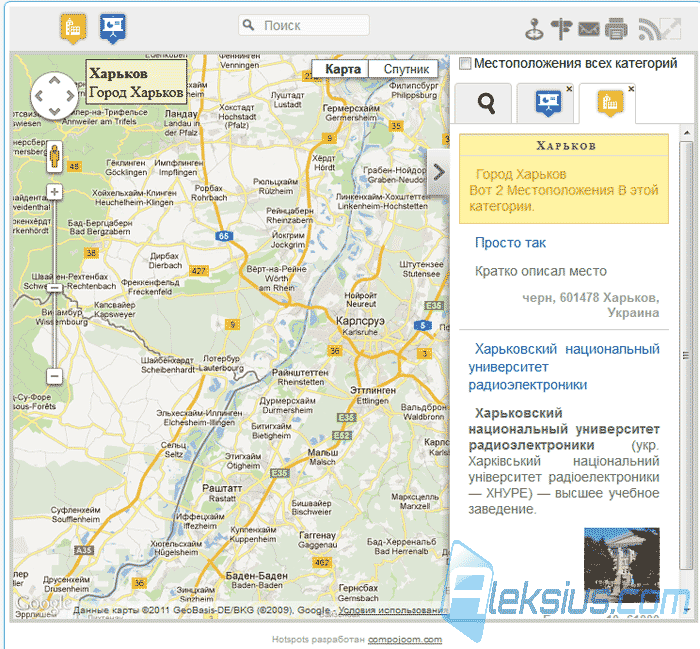Click the printer icon
Viewport: 700px width, 649px height.
[616, 29]
